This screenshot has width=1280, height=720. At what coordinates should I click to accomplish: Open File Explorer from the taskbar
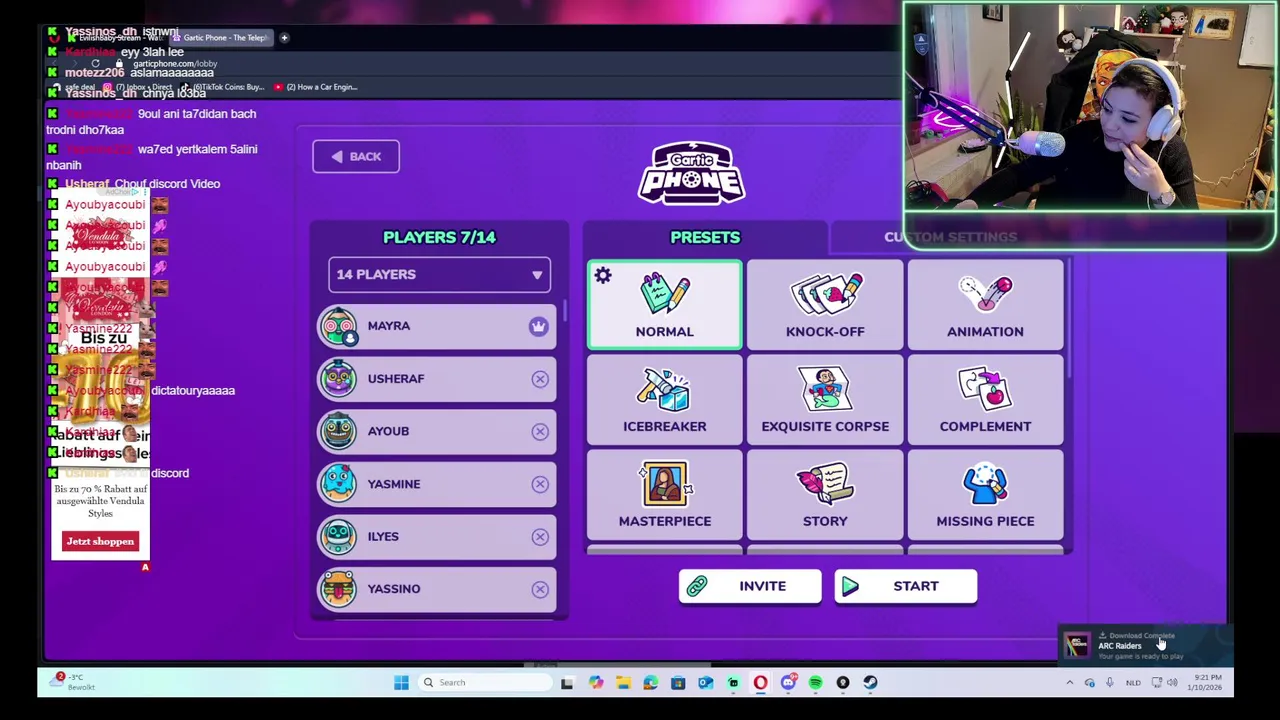click(x=623, y=683)
